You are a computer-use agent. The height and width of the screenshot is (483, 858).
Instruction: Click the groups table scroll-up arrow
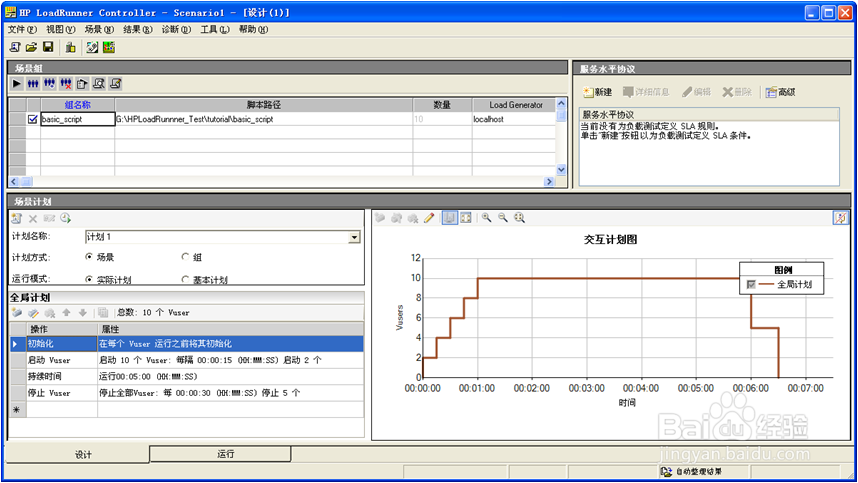(561, 104)
